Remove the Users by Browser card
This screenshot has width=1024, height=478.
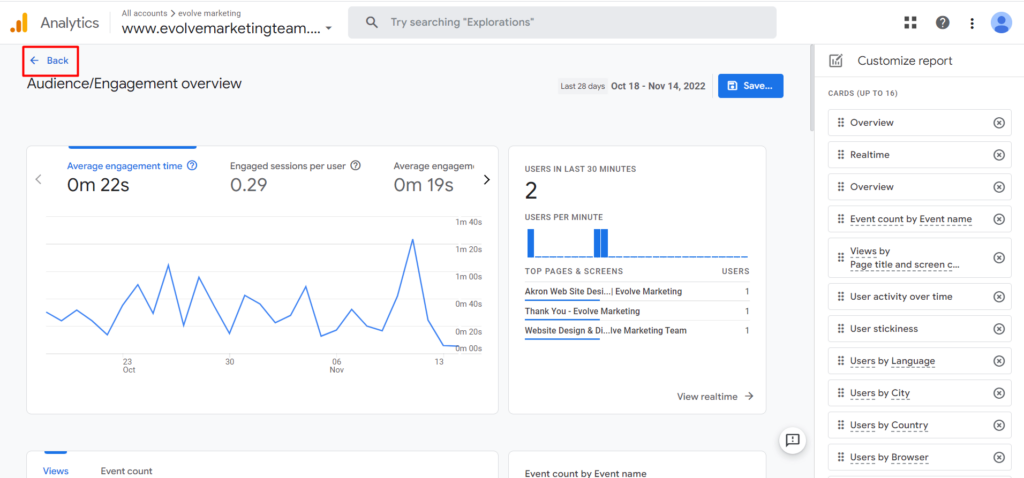coord(999,457)
